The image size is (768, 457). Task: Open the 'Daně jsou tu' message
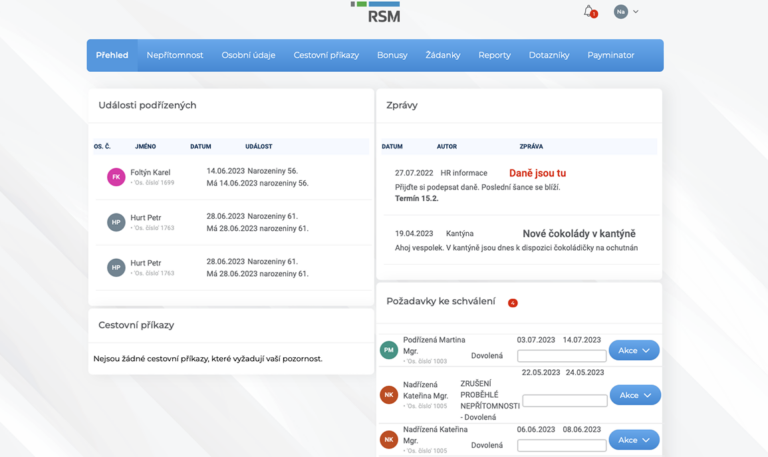click(x=537, y=173)
